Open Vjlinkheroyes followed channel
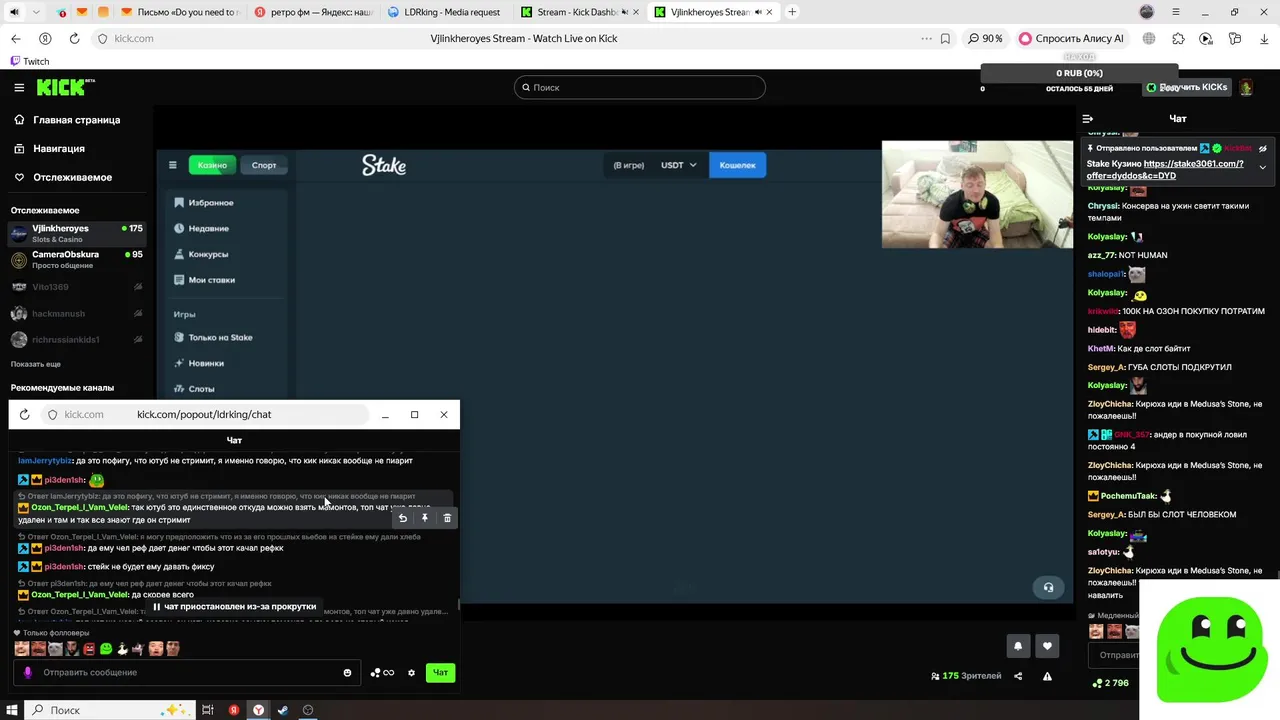This screenshot has width=1280, height=720. click(77, 233)
